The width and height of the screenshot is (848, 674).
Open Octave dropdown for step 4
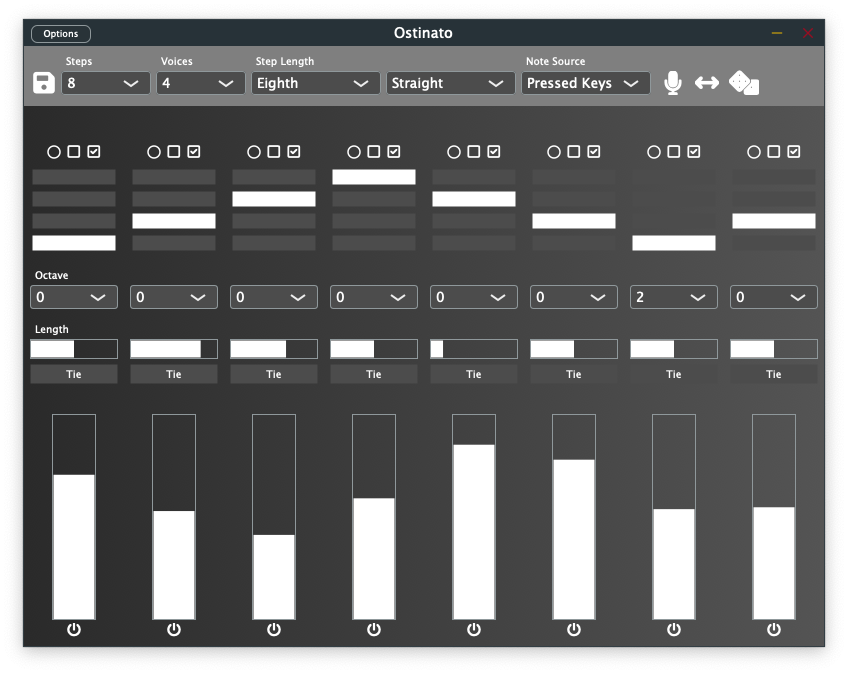pos(374,297)
